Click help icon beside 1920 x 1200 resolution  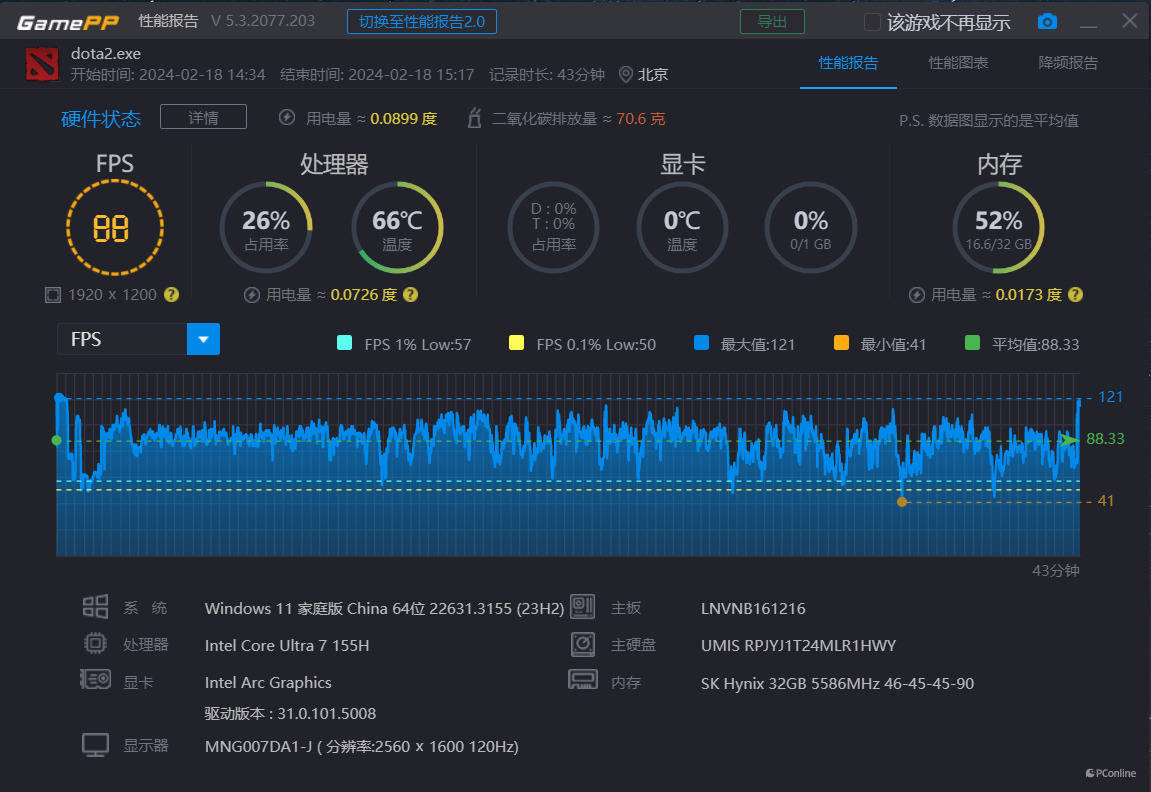click(x=171, y=294)
